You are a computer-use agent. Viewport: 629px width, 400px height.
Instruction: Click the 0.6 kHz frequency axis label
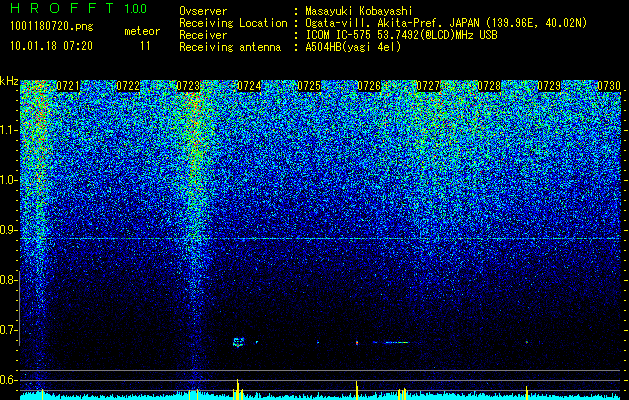tap(9, 380)
